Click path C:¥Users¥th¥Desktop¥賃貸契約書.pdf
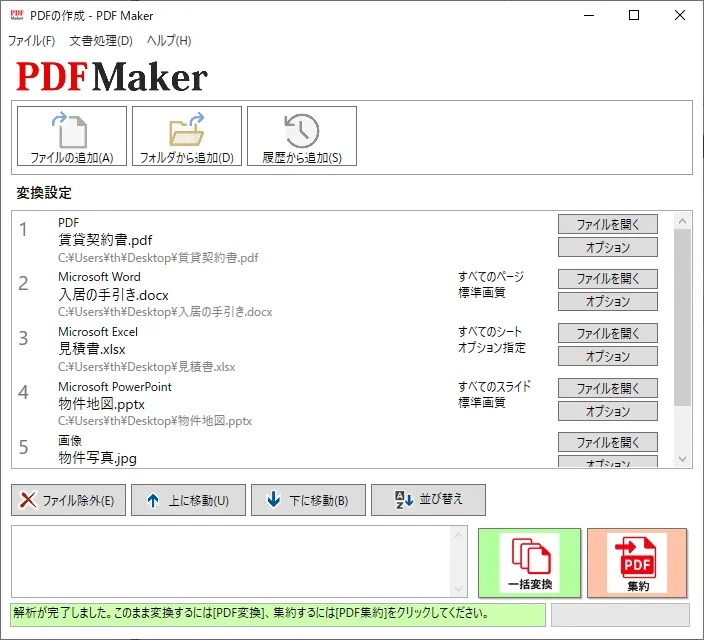This screenshot has height=640, width=704. [x=158, y=258]
